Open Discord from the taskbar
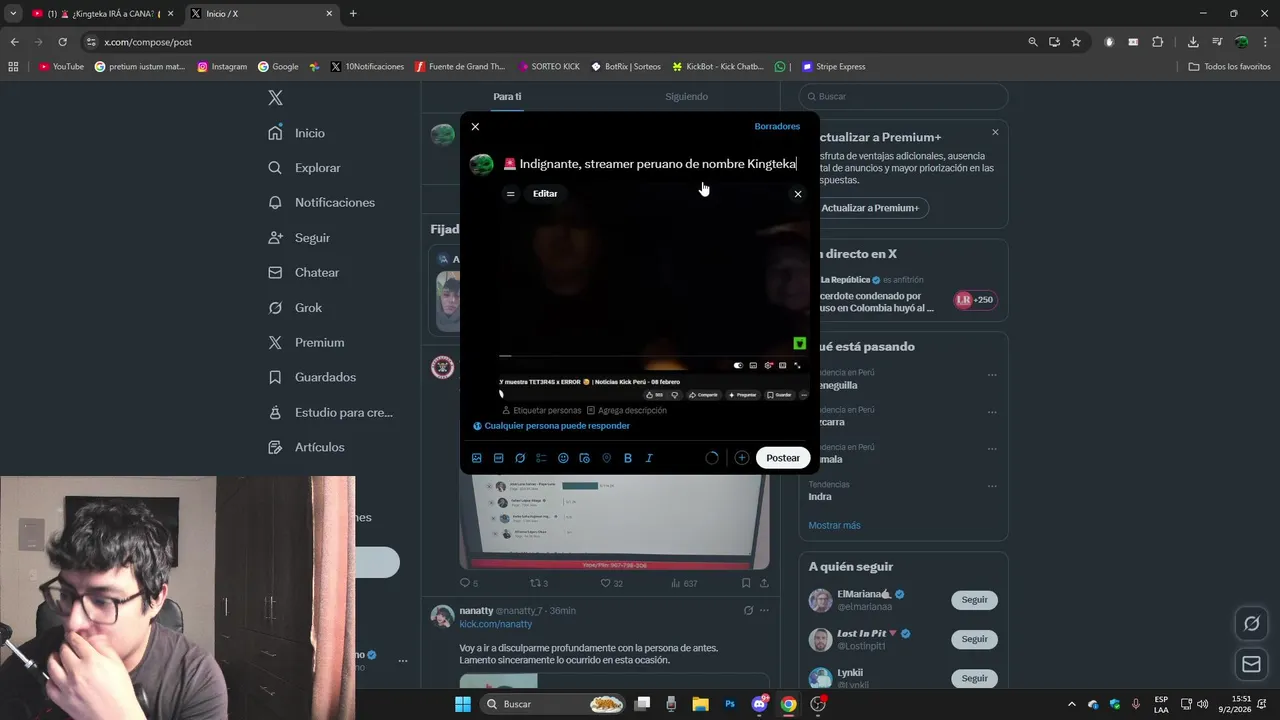Screen dimensions: 1280x720 760,704
